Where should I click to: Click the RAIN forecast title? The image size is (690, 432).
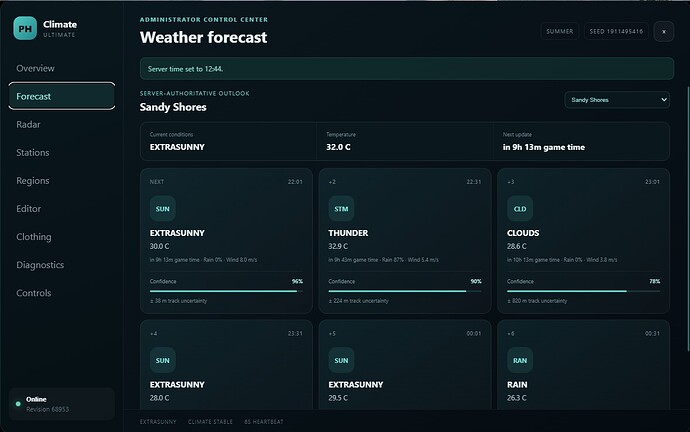click(x=517, y=384)
